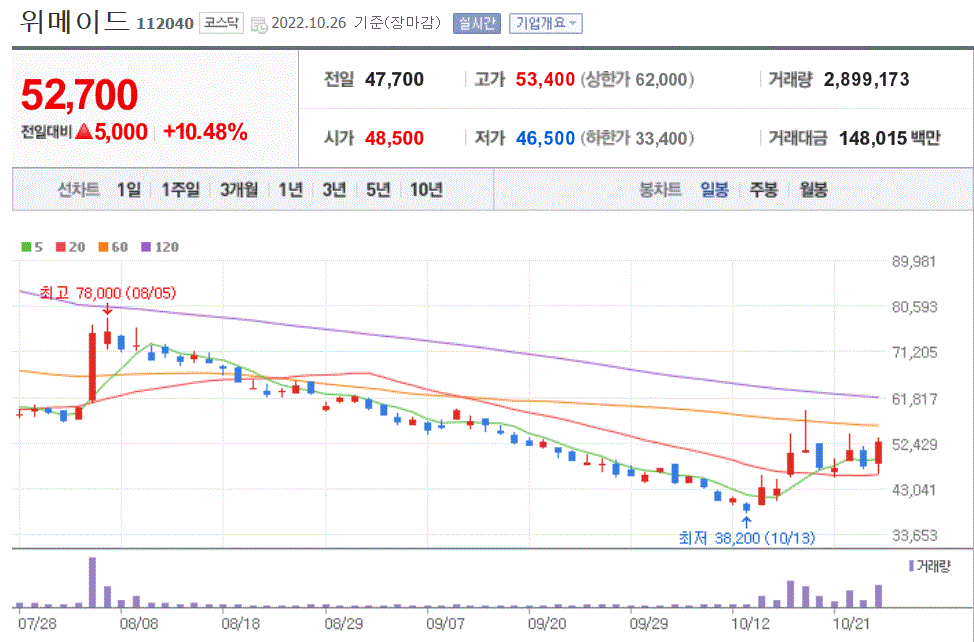Select the 10년 line chart tab
This screenshot has width=974, height=642.
[426, 189]
